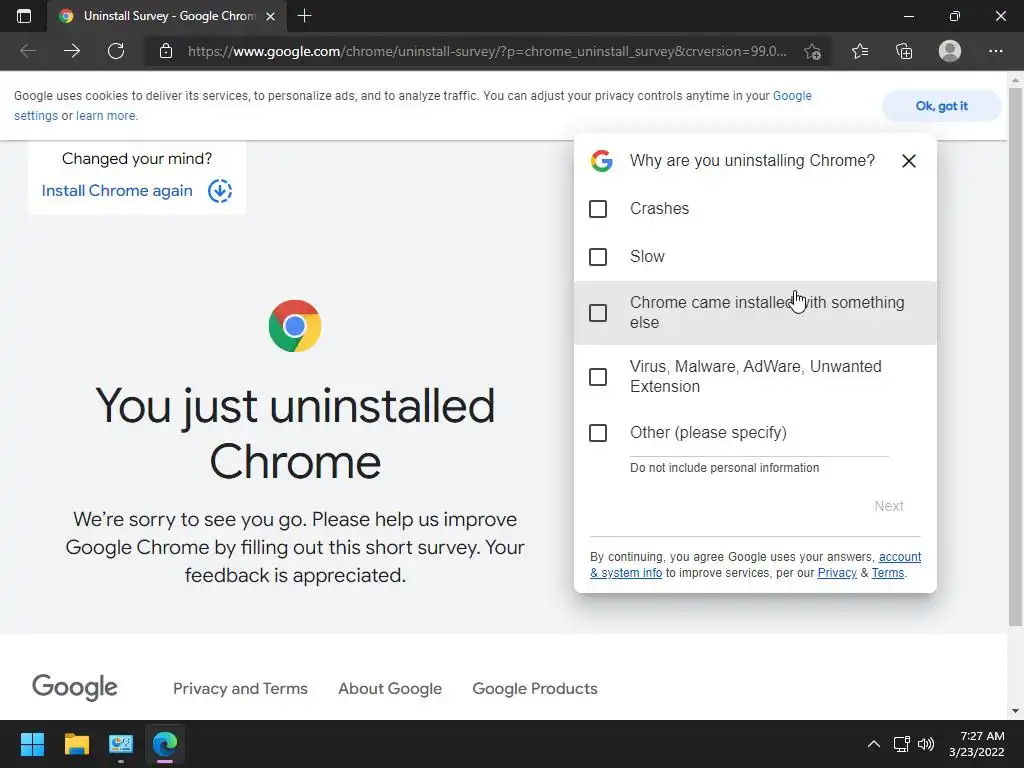Viewport: 1024px width, 768px height.
Task: Open a new tab with plus button
Action: pos(304,16)
